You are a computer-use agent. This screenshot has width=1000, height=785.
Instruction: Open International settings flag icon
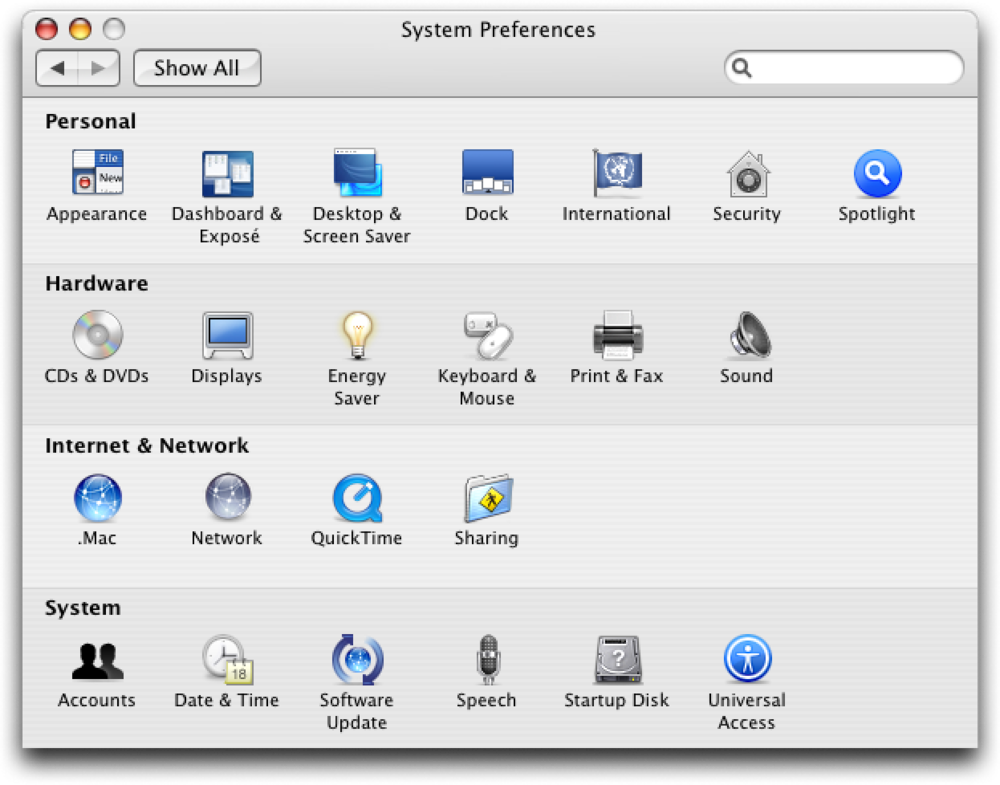[x=617, y=172]
